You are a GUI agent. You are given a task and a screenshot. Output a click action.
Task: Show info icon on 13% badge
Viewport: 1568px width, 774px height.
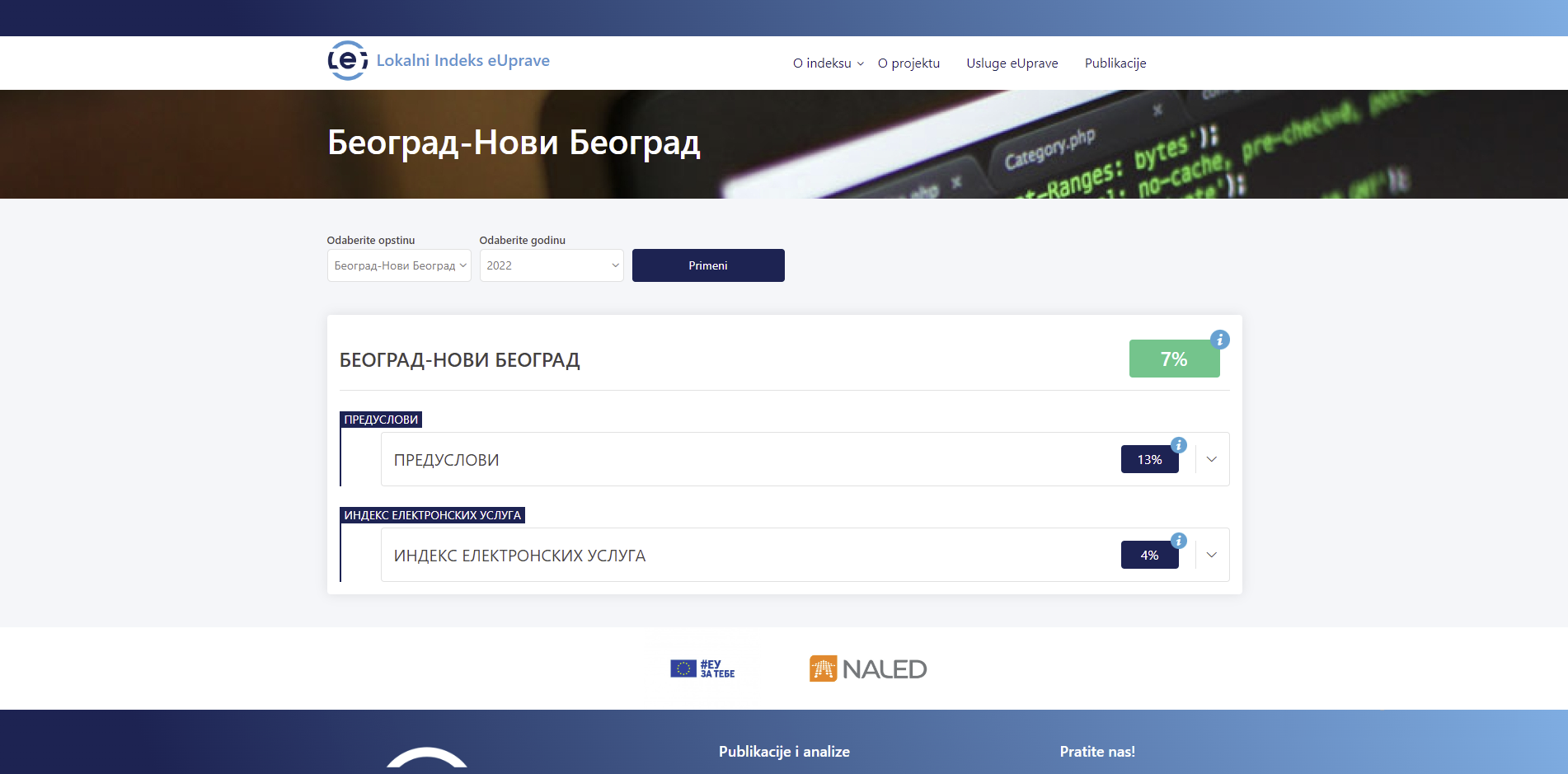point(1179,445)
